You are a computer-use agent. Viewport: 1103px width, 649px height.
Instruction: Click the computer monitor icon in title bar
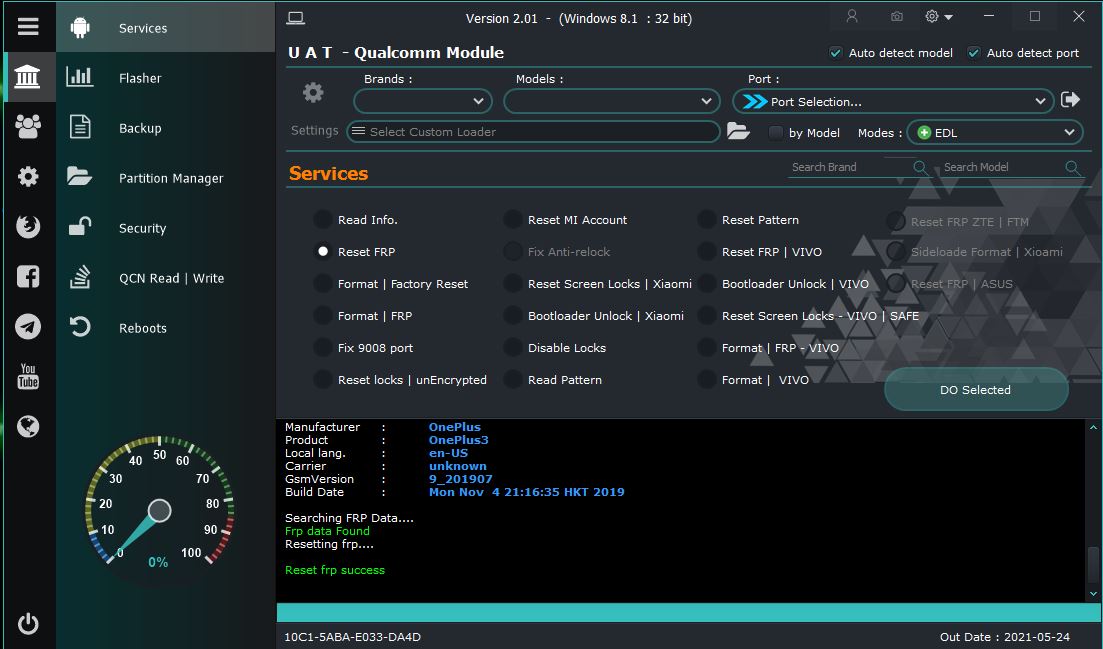point(295,18)
